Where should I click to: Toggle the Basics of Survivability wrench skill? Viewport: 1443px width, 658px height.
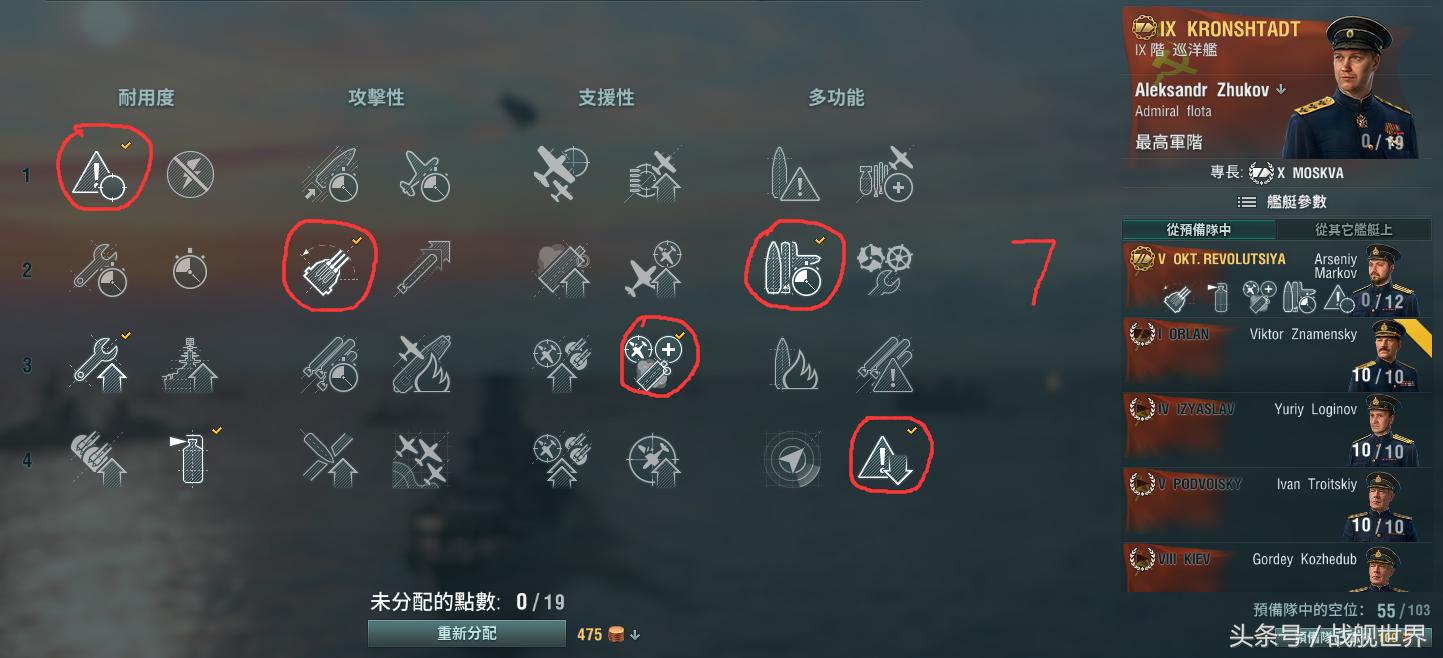pyautogui.click(x=99, y=364)
